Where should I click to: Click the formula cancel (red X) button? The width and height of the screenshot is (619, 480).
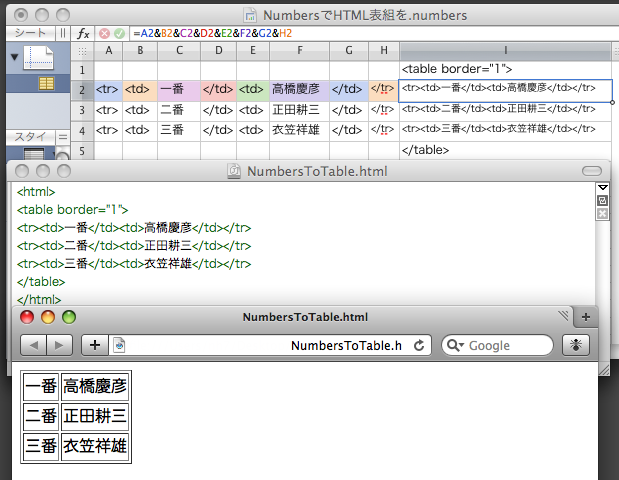coord(104,33)
